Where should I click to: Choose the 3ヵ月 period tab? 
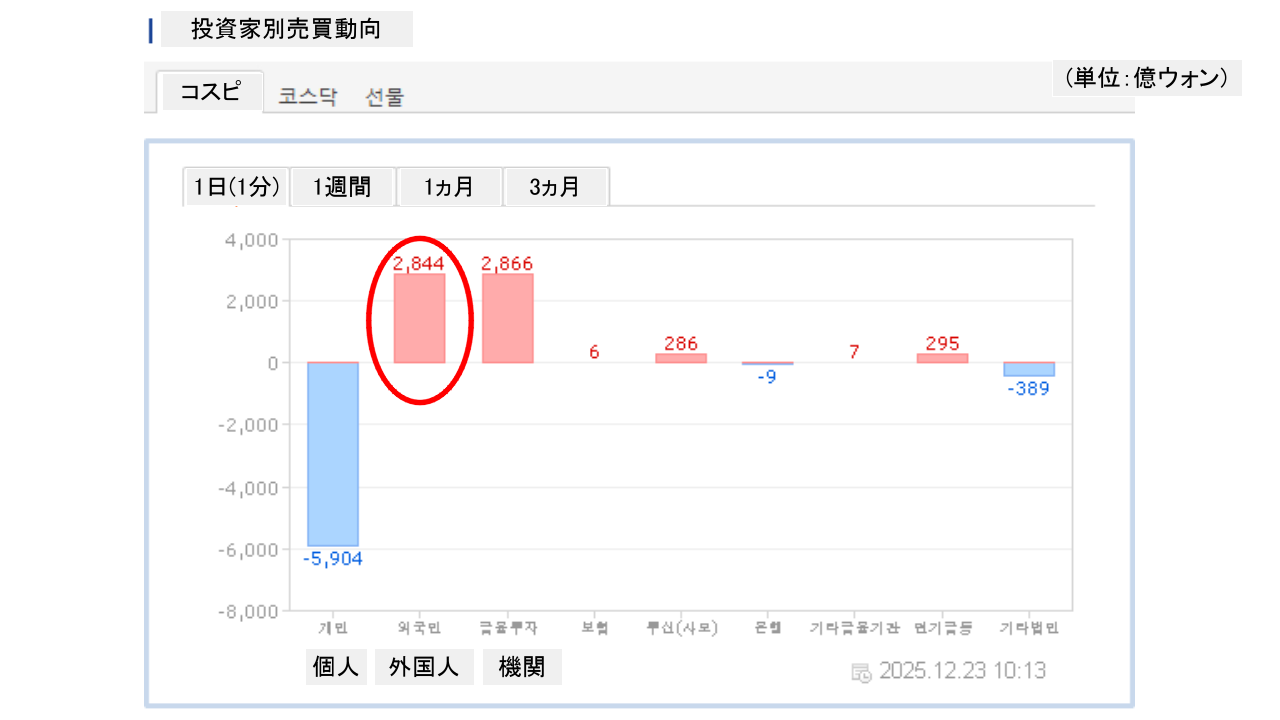click(555, 187)
